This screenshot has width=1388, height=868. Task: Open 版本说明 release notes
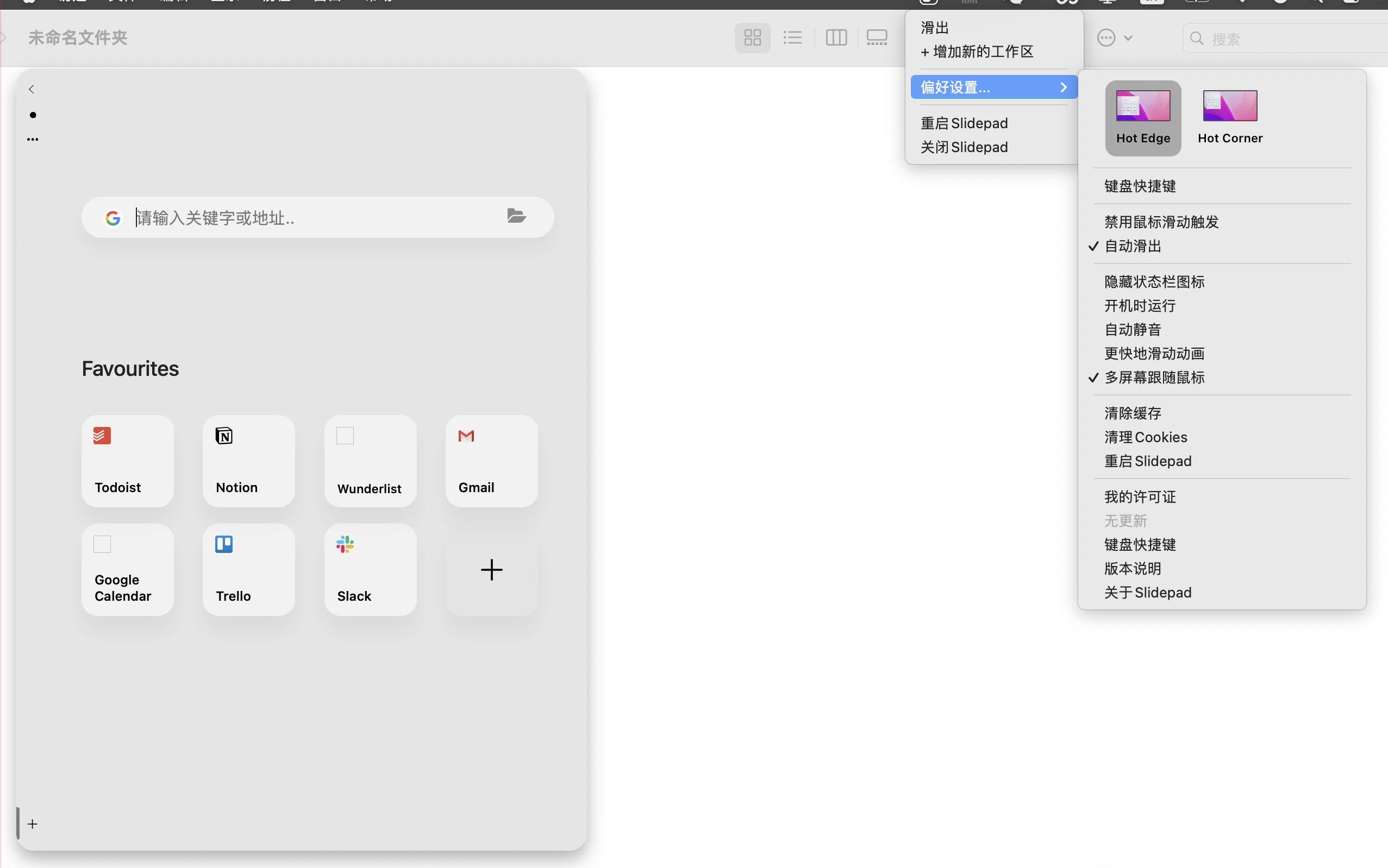click(1222, 568)
